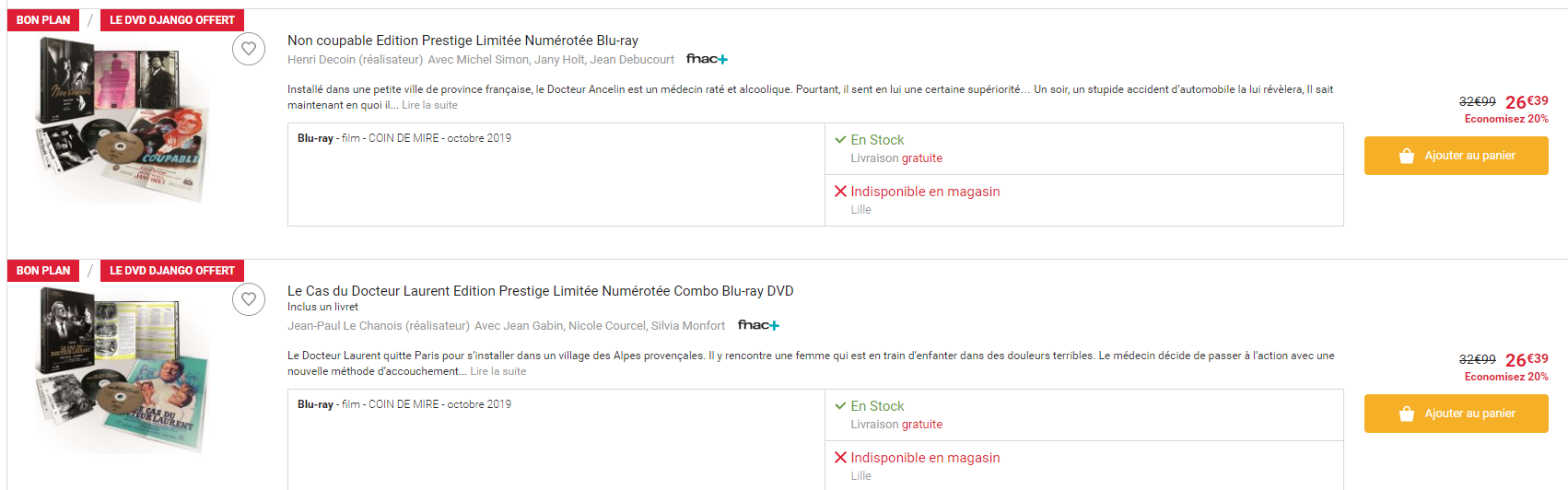The width and height of the screenshot is (1568, 490).
Task: Click green En Stock checkmark for Docteur Laurent
Action: click(840, 406)
